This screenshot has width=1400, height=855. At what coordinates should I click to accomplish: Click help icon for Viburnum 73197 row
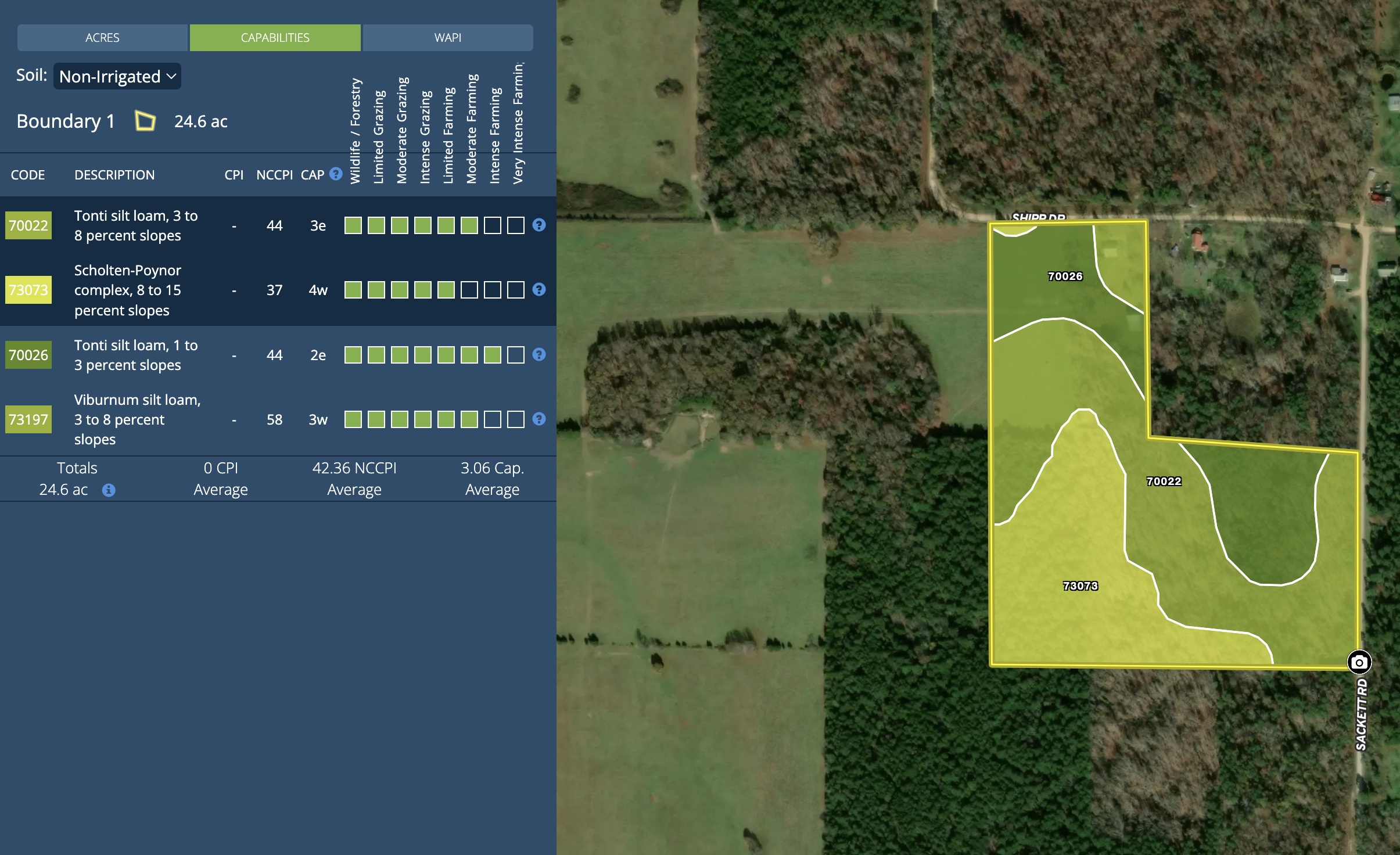[539, 419]
